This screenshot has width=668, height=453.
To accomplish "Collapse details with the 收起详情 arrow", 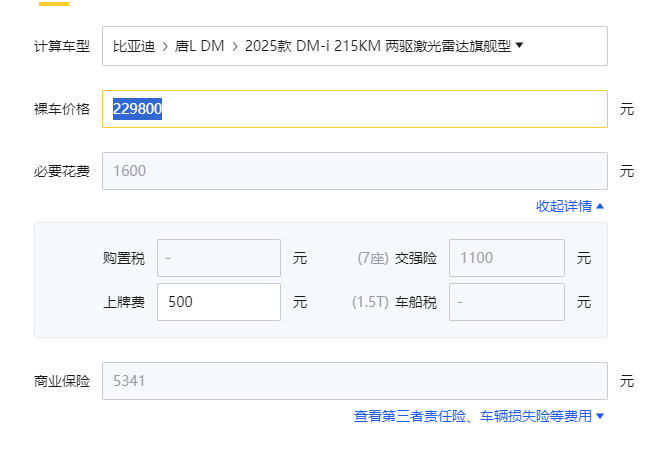I will coord(600,206).
